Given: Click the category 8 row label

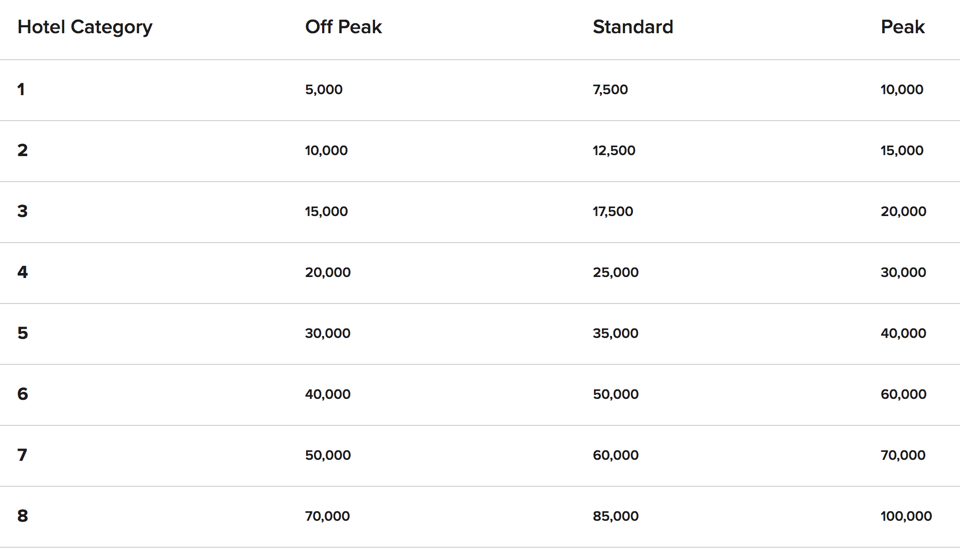Looking at the screenshot, I should pyautogui.click(x=23, y=516).
